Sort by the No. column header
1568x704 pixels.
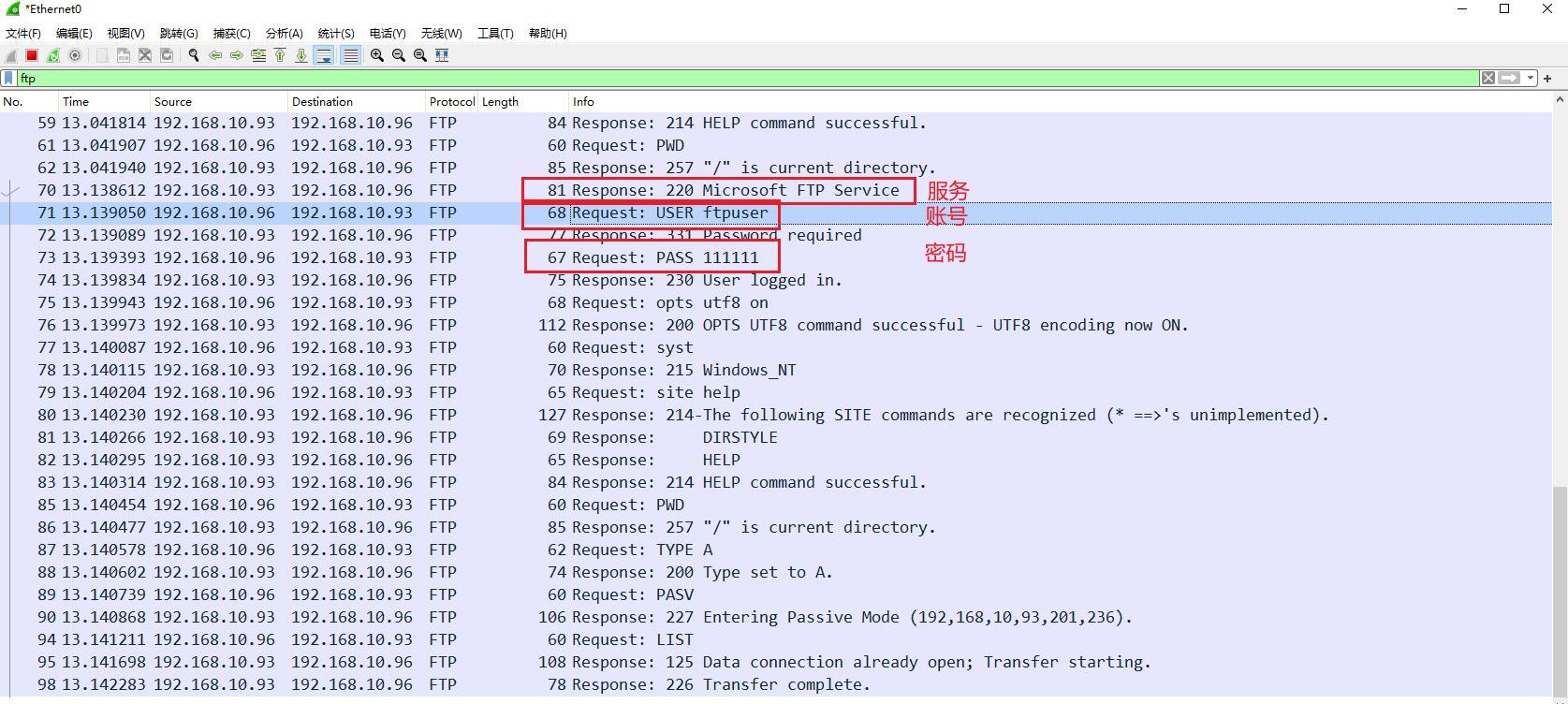(x=29, y=101)
